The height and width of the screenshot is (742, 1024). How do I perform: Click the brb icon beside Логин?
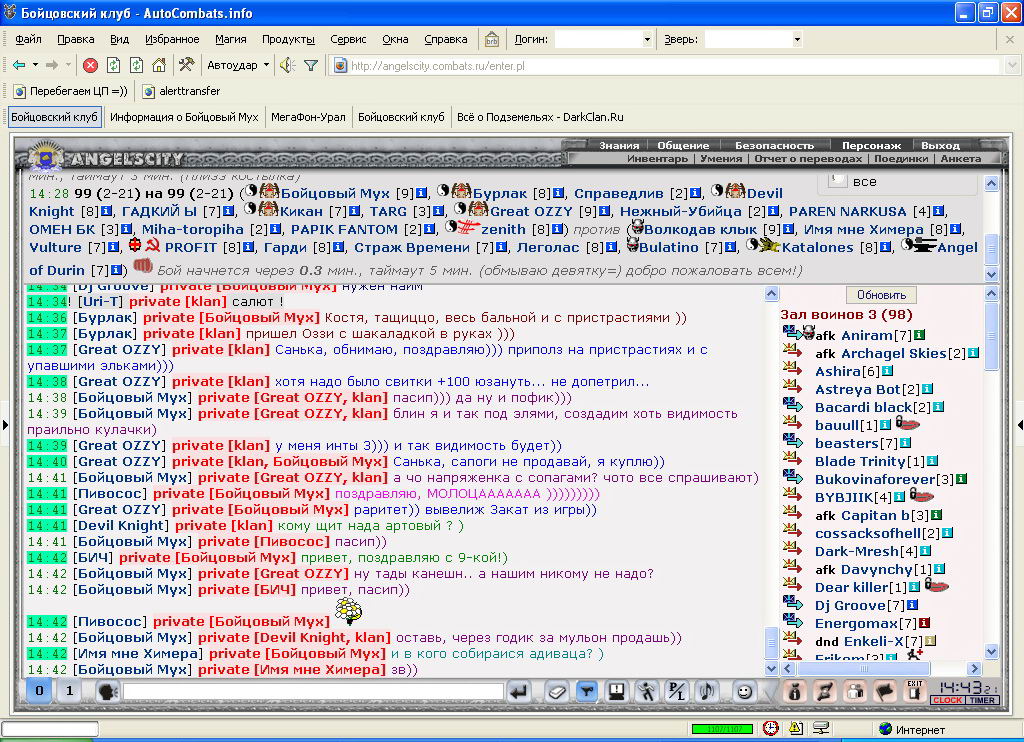coord(492,39)
